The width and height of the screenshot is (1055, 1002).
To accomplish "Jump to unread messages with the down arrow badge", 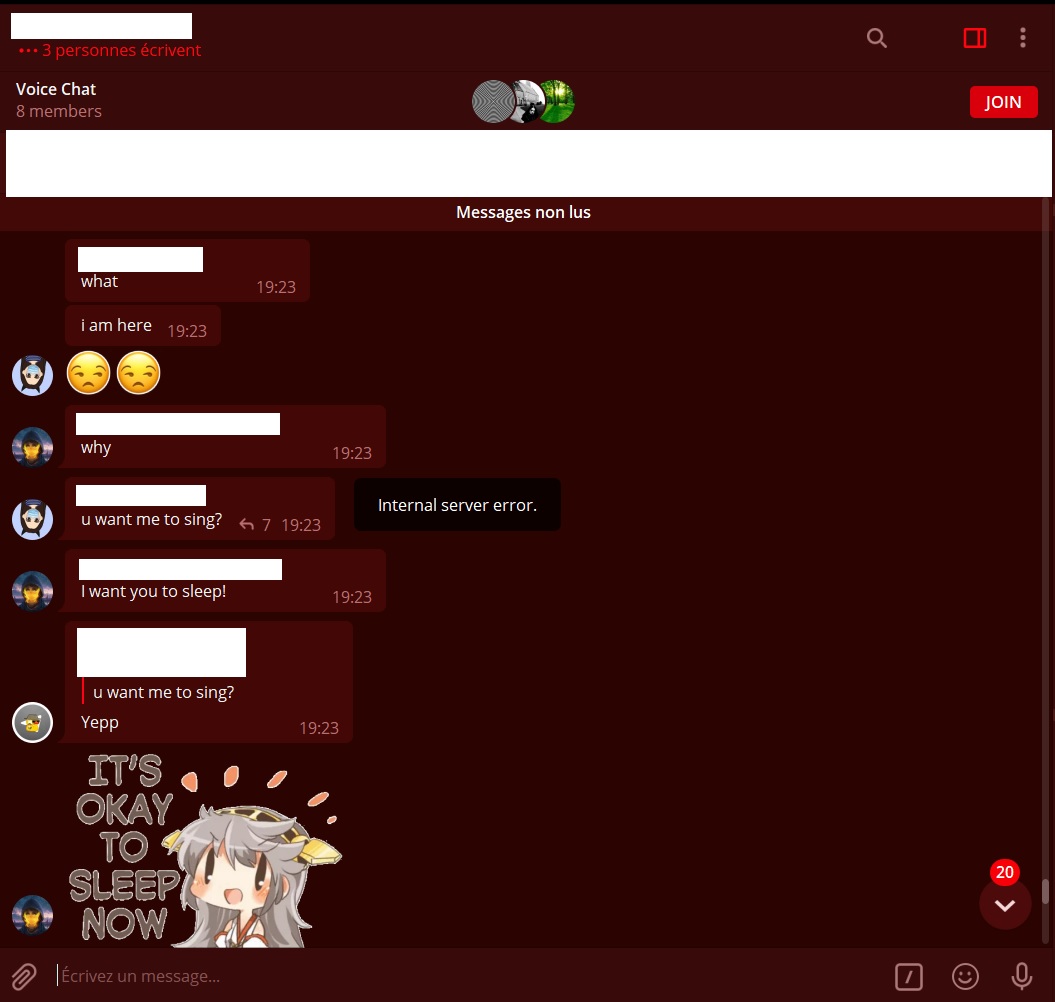I will pos(1005,903).
